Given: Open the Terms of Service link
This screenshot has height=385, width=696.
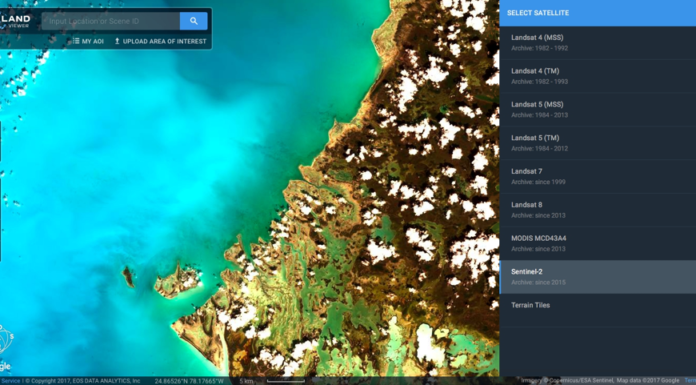Looking at the screenshot, I should pyautogui.click(x=10, y=381).
